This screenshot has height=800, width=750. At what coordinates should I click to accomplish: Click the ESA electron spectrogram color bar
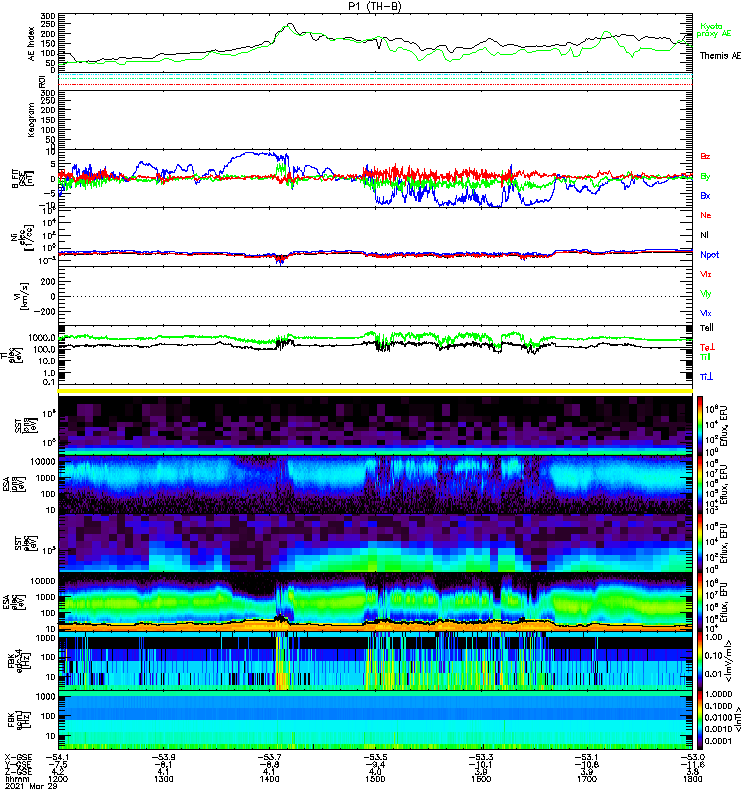point(700,603)
